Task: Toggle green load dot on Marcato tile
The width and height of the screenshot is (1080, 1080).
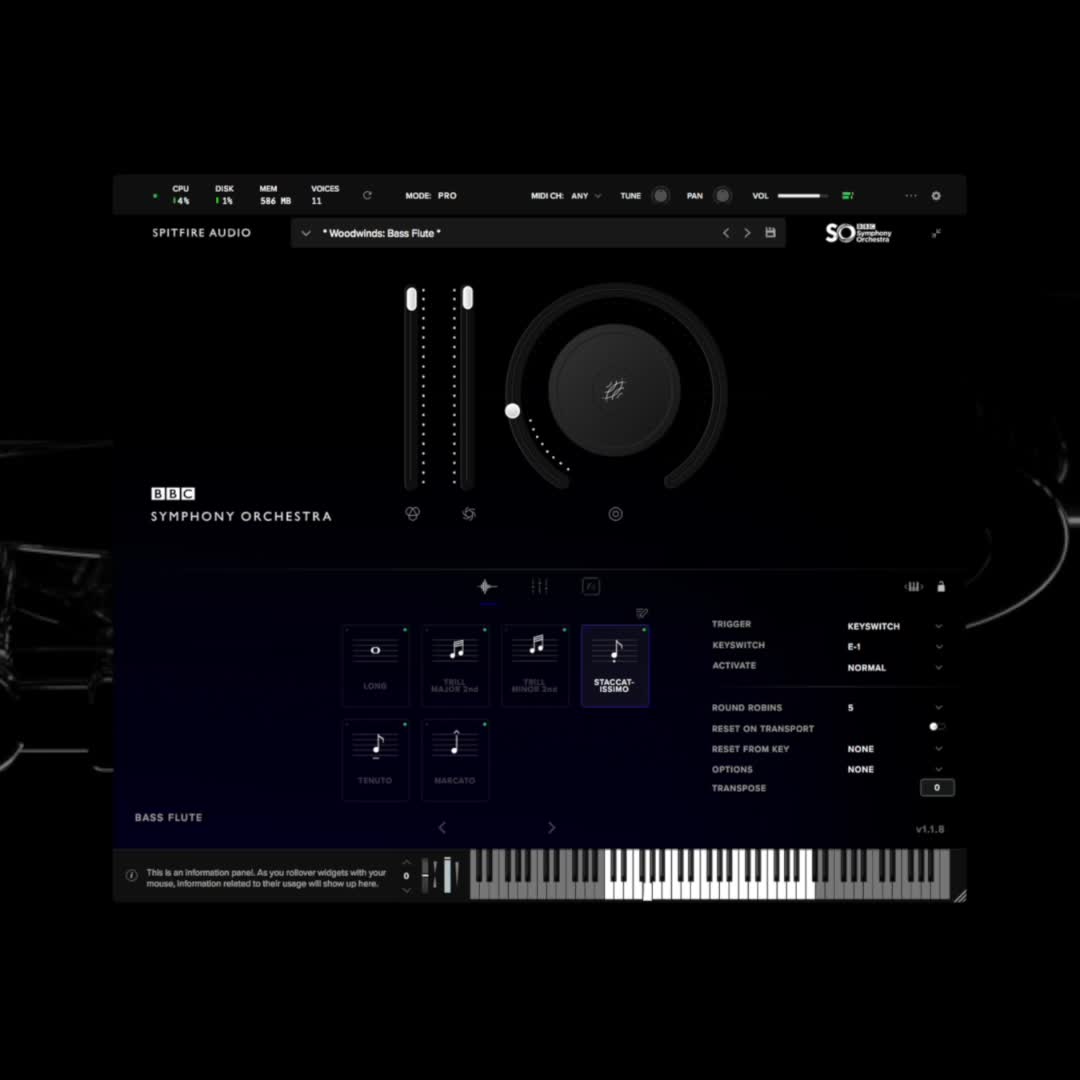Action: pos(485,724)
